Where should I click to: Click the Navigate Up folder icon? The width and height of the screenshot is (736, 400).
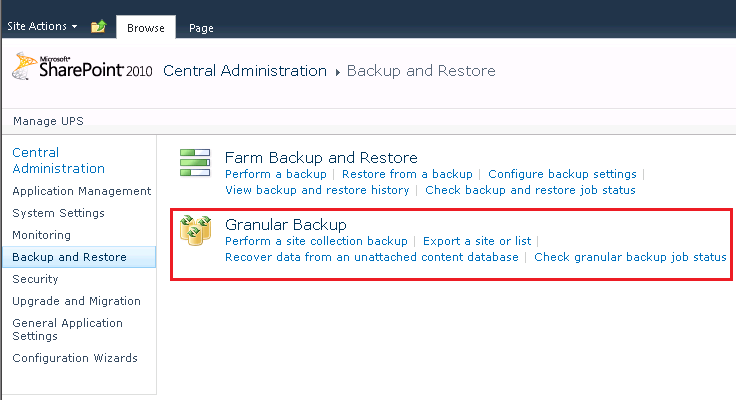click(x=99, y=26)
